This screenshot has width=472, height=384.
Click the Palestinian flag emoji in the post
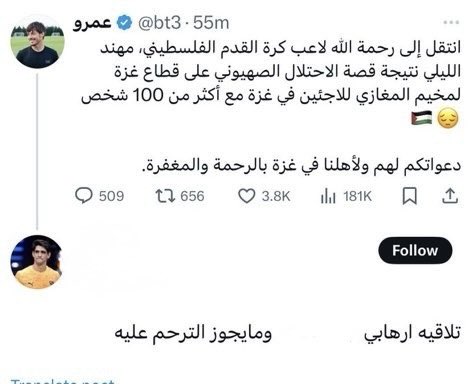pos(421,118)
